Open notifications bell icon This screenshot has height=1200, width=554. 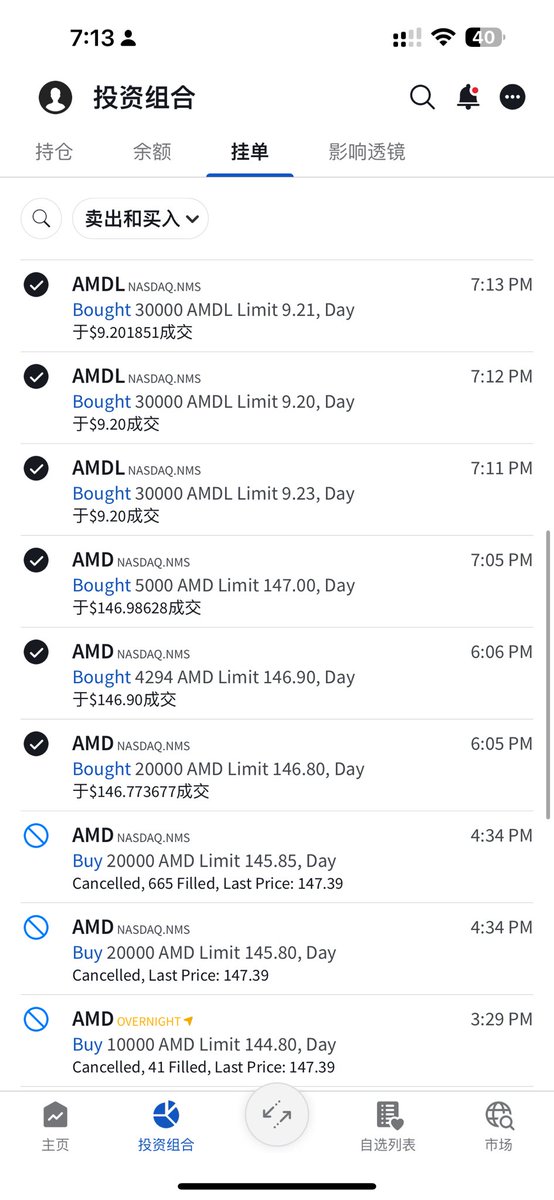pyautogui.click(x=468, y=97)
